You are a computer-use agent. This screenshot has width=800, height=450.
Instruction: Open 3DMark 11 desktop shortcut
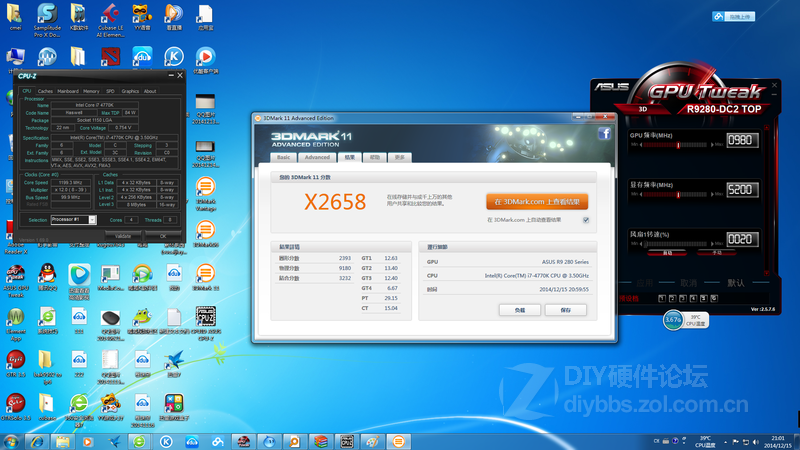pos(205,278)
